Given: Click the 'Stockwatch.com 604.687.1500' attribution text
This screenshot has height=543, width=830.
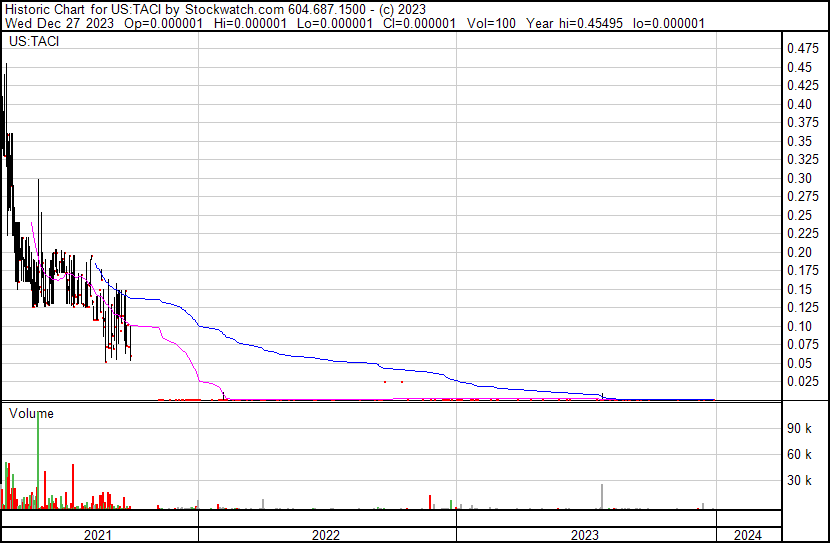Looking at the screenshot, I should [275, 9].
